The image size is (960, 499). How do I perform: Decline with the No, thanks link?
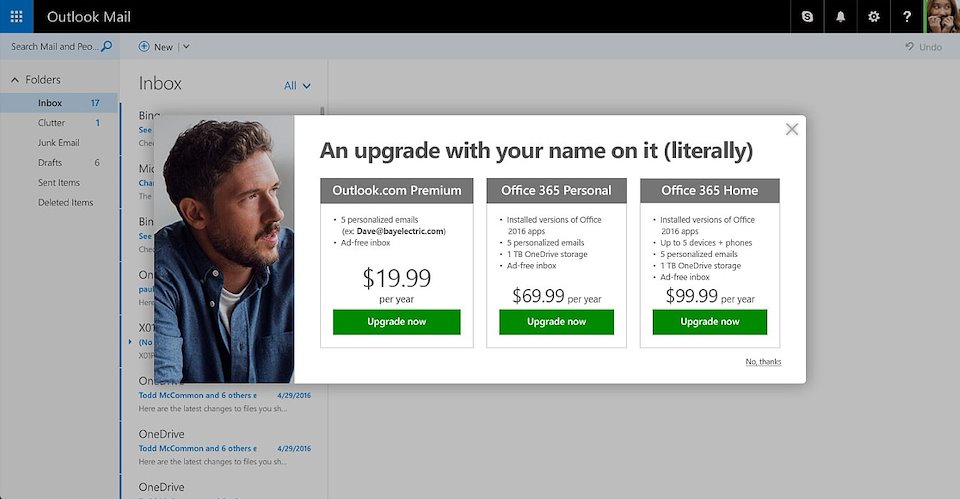click(x=763, y=362)
